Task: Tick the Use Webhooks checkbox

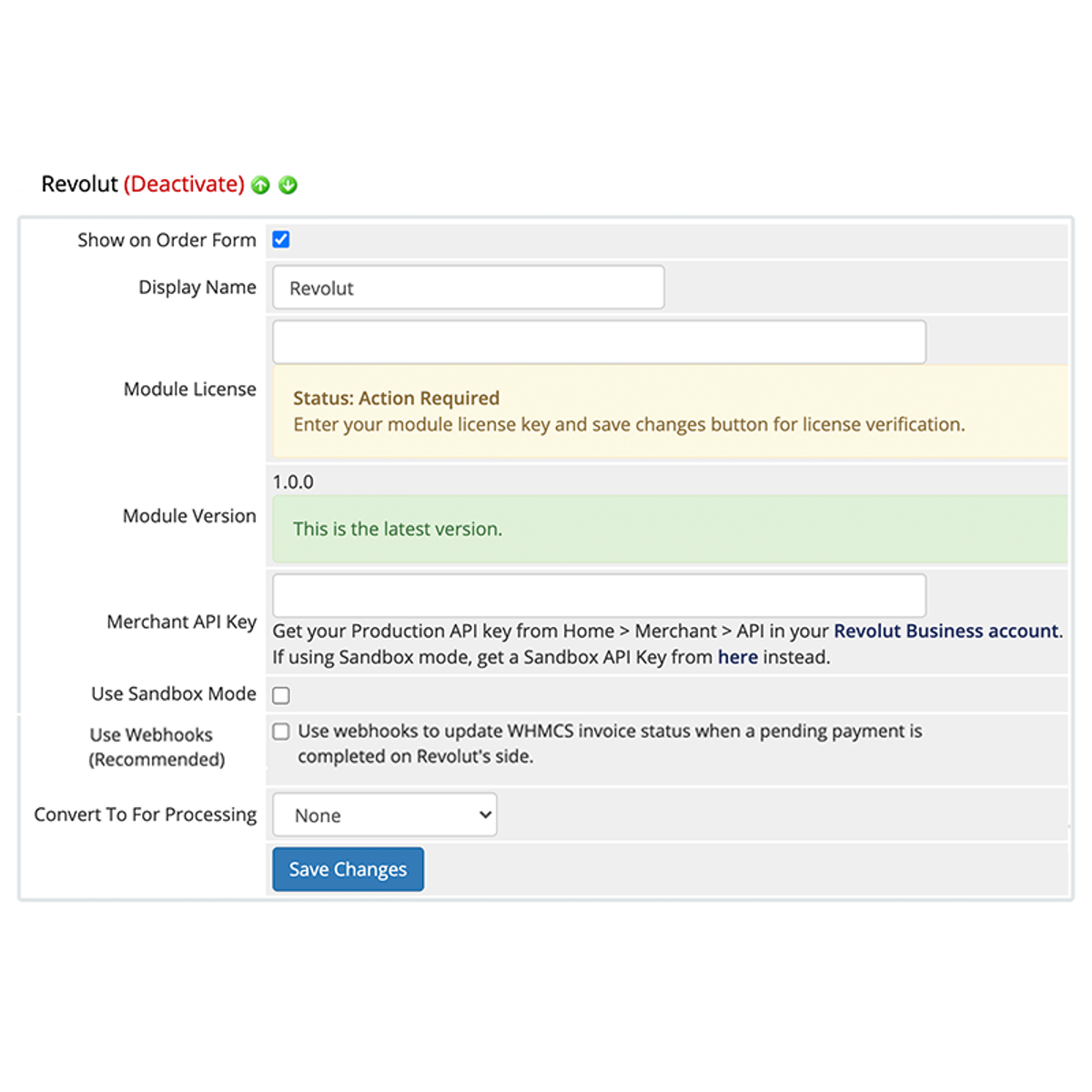Action: (281, 732)
